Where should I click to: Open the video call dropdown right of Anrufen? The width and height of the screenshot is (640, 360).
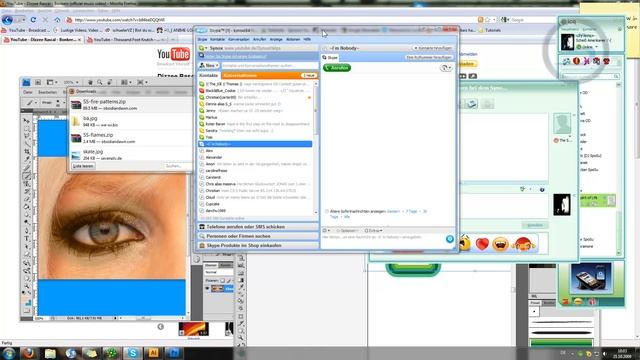[446, 68]
